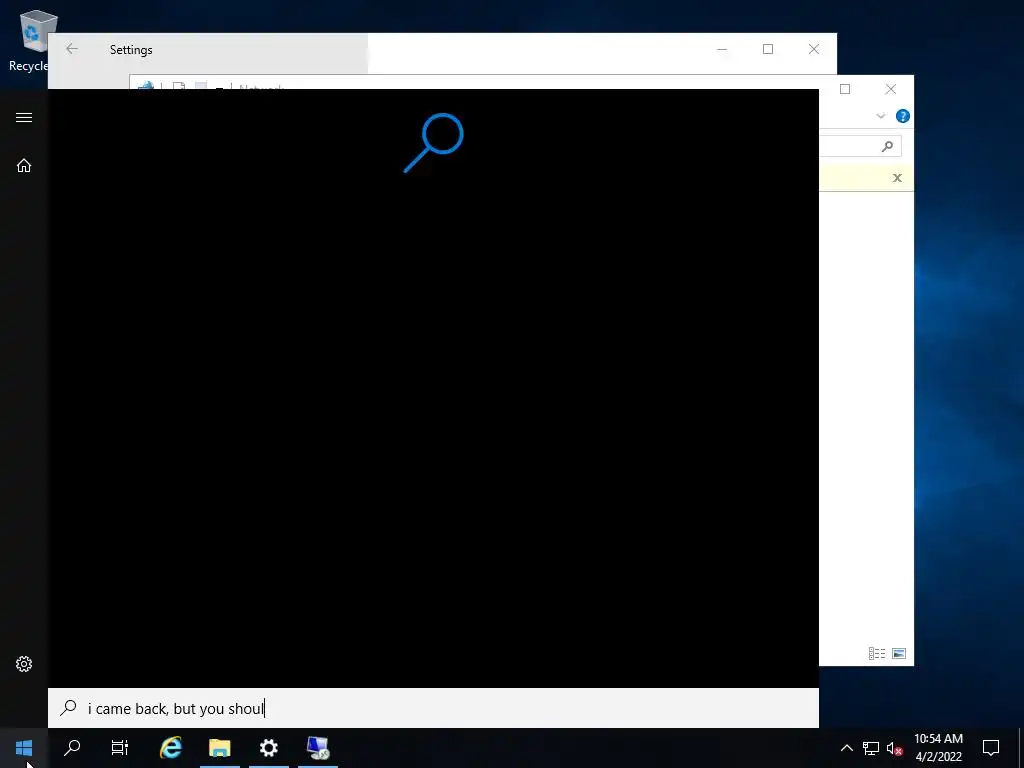This screenshot has width=1024, height=768.
Task: Open the Windows Start button
Action: (x=24, y=748)
